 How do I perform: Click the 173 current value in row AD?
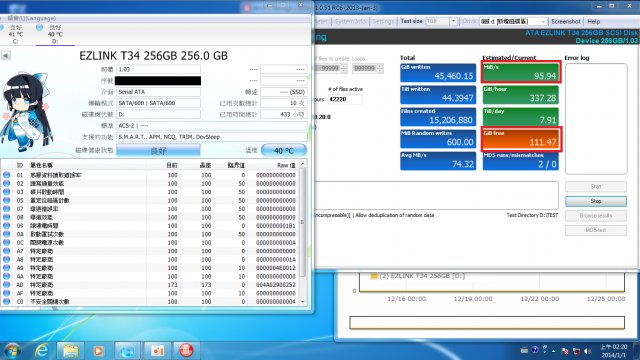(172, 284)
